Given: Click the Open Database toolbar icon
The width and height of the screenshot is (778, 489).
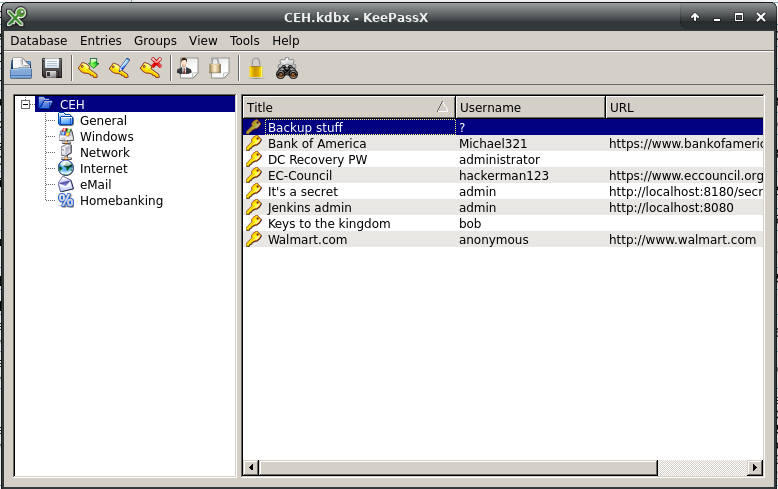Looking at the screenshot, I should coord(22,68).
